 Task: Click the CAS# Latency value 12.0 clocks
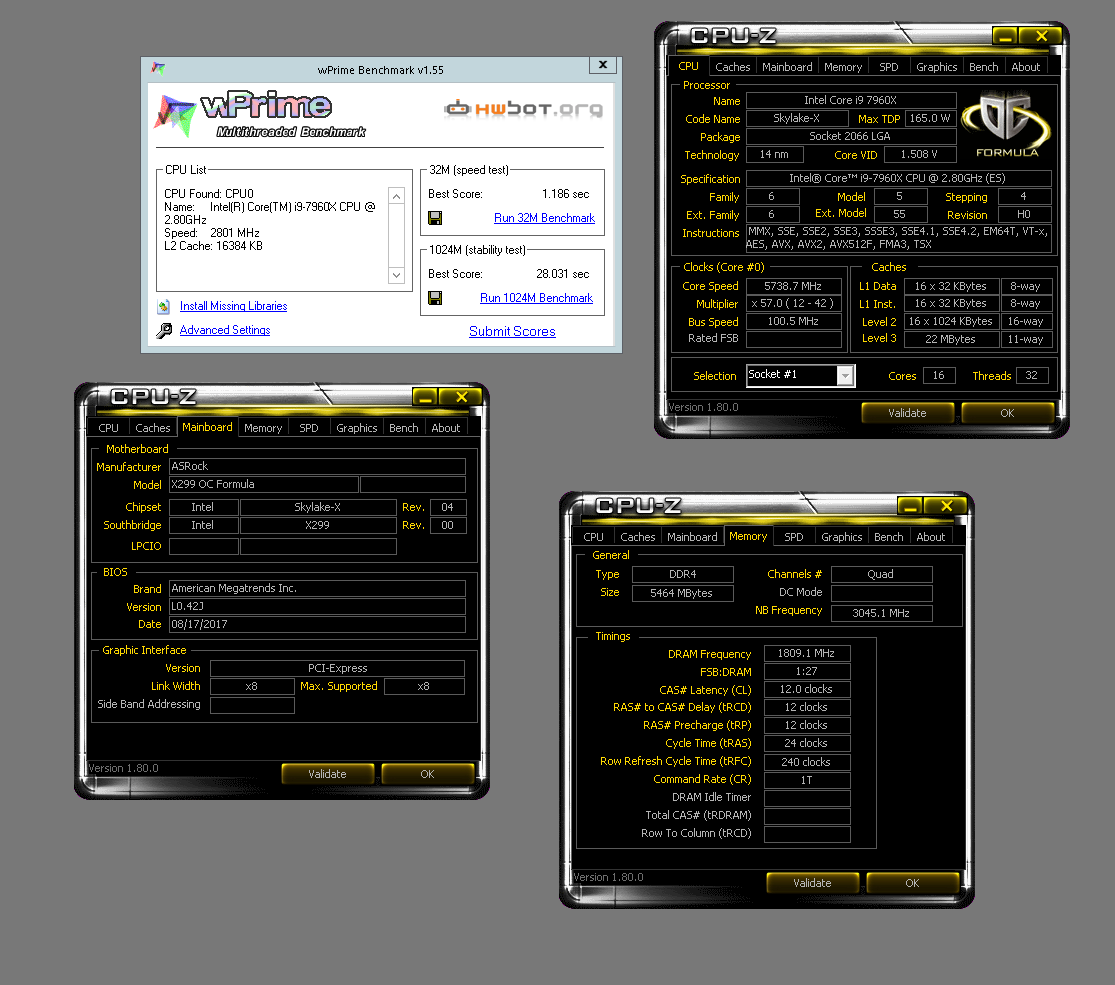[x=806, y=689]
